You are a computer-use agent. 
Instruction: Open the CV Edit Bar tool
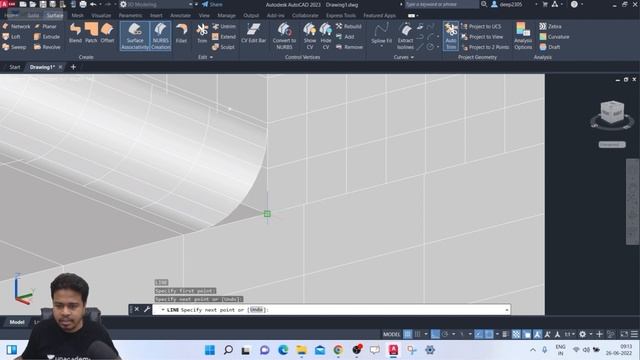coord(253,33)
